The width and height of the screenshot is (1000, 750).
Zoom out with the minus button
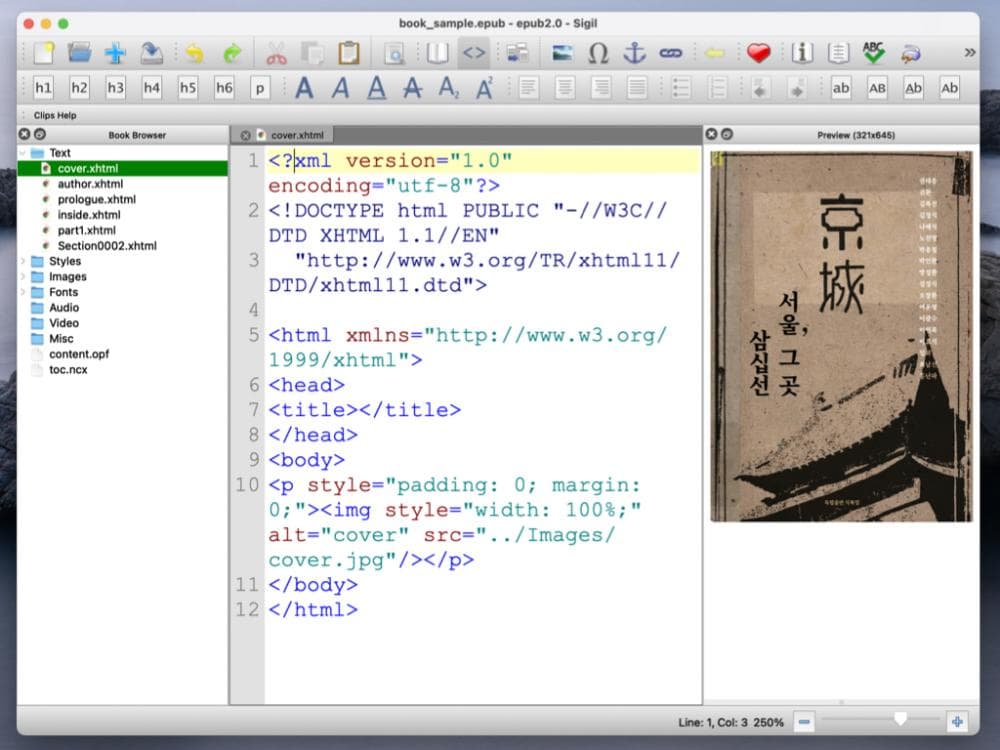click(x=804, y=722)
